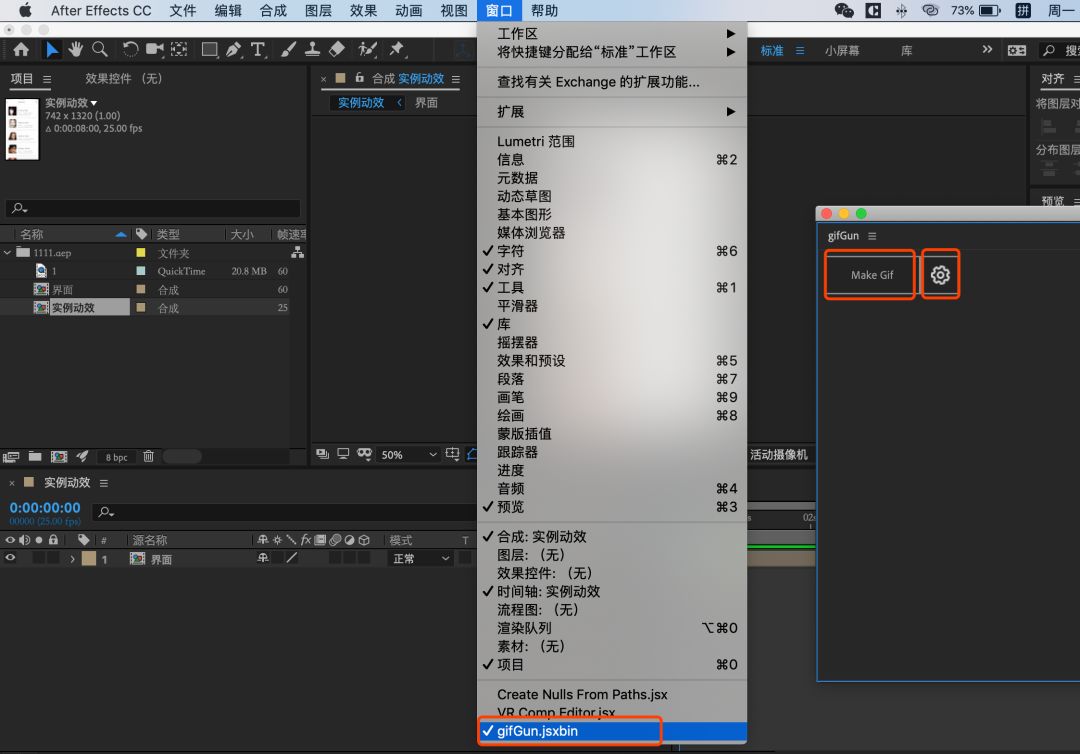Select the Eraser tool
Viewport: 1080px width, 754px height.
[x=337, y=49]
